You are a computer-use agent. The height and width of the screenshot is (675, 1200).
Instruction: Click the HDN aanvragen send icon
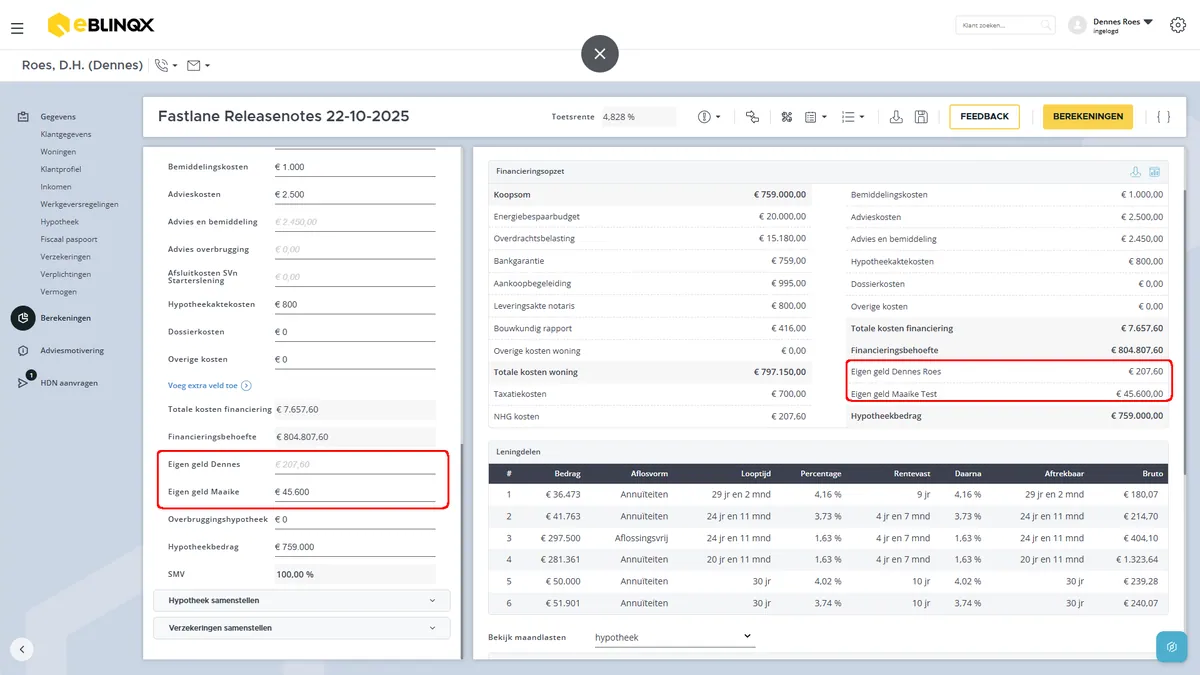(x=23, y=383)
